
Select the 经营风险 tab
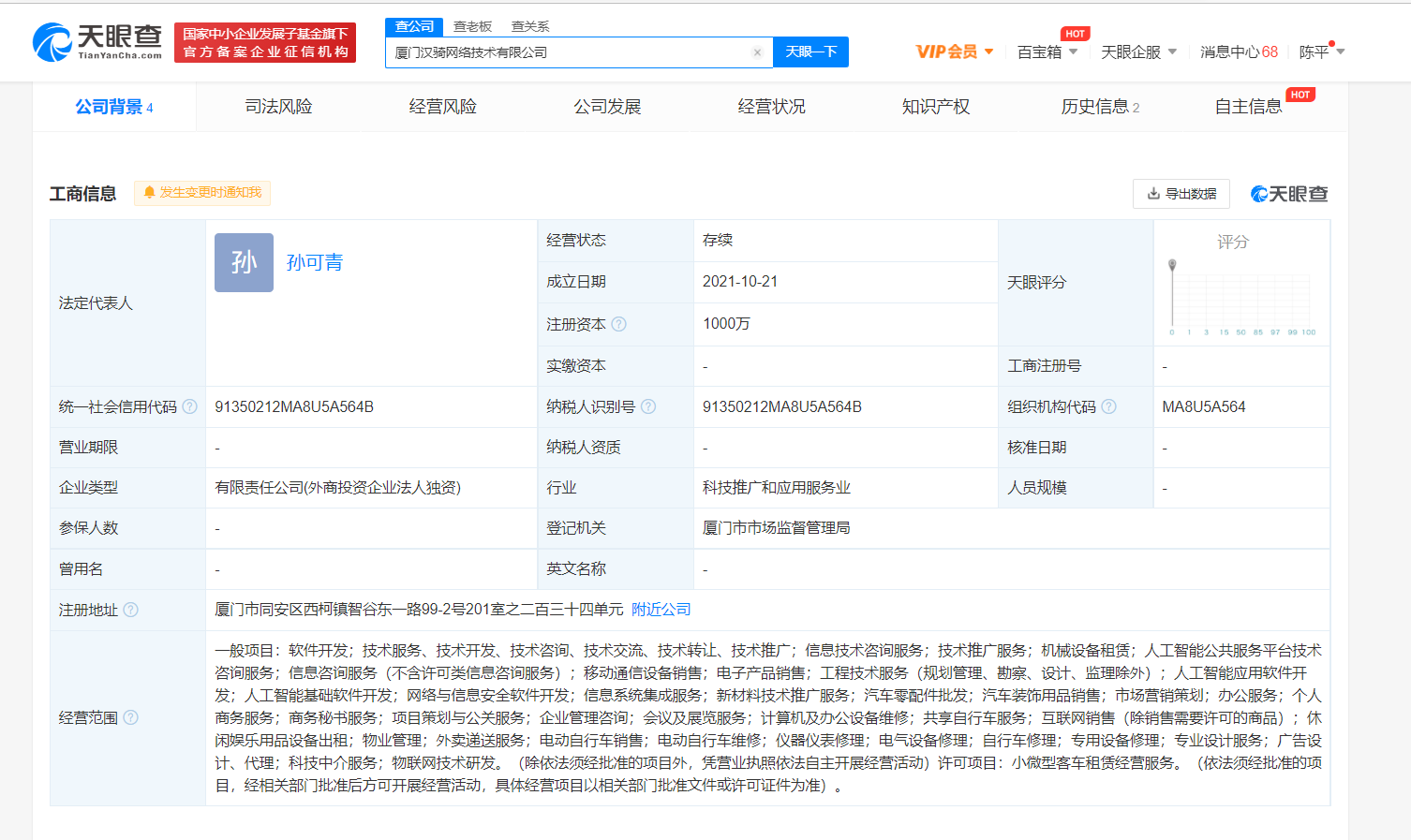point(442,107)
